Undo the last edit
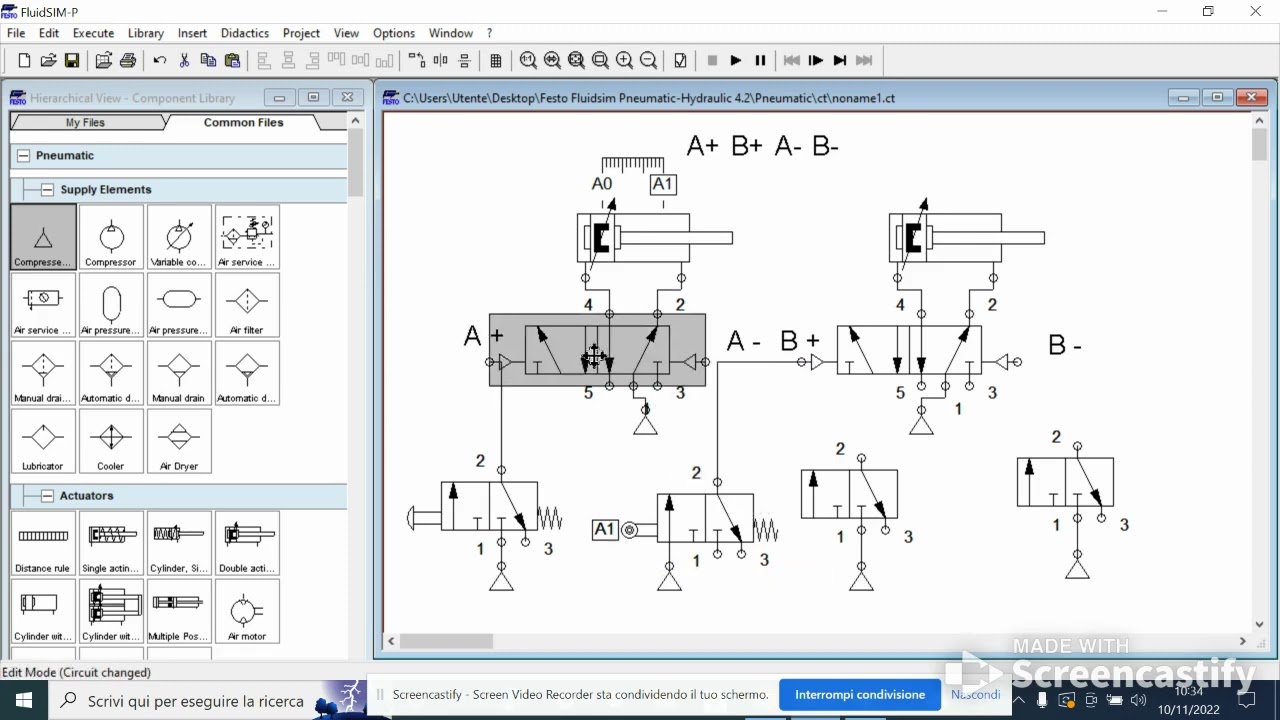This screenshot has height=720, width=1280. point(160,61)
